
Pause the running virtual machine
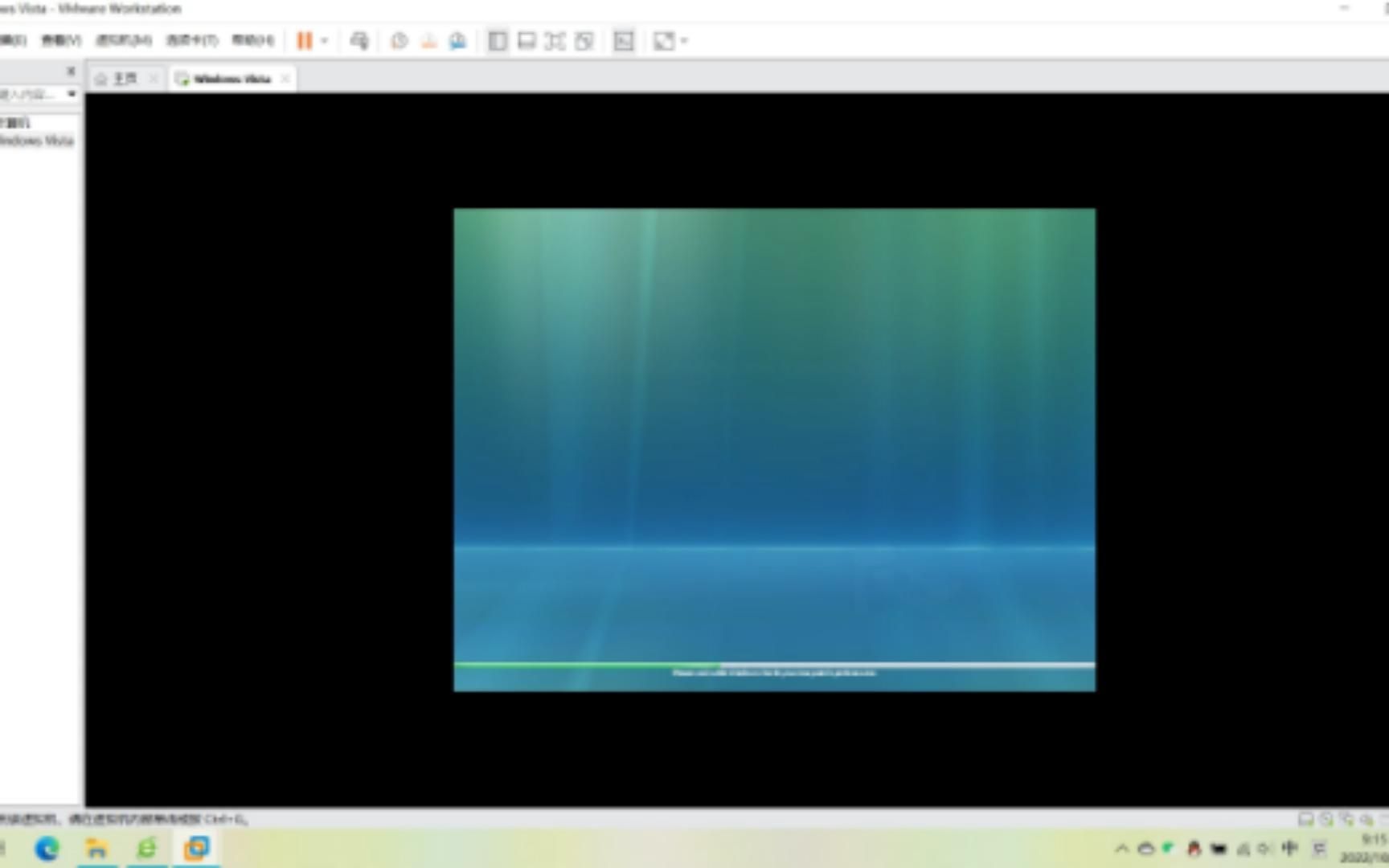pos(304,40)
